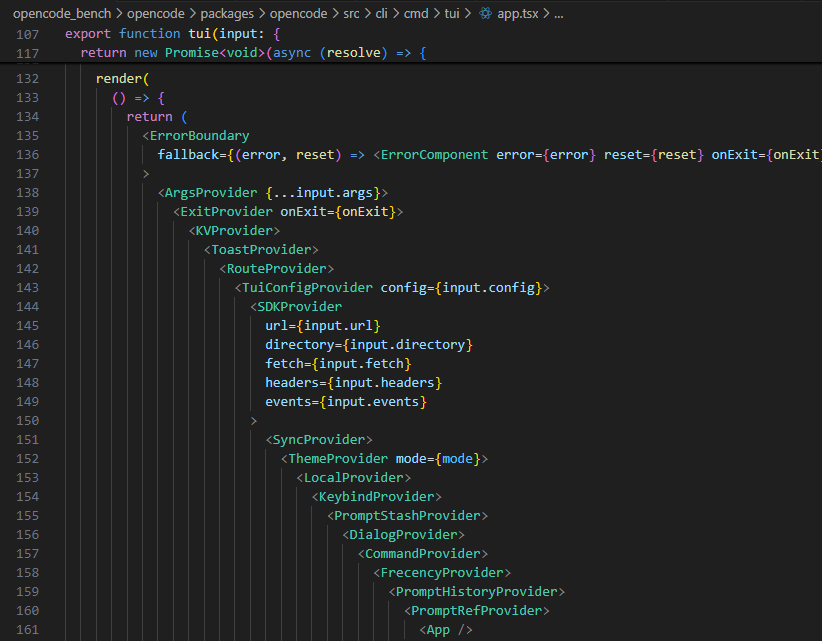Click TuiConfigProvider on line 143
This screenshot has height=641, width=822.
pos(307,288)
